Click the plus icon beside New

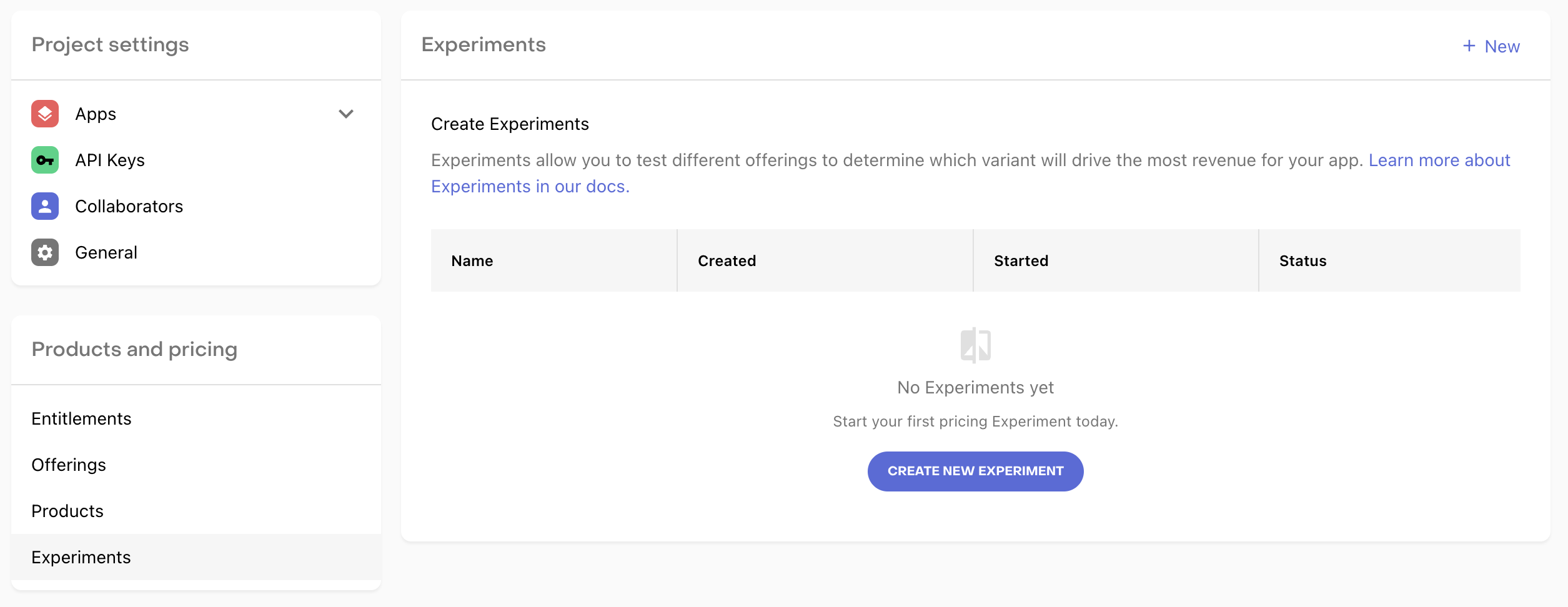1469,46
